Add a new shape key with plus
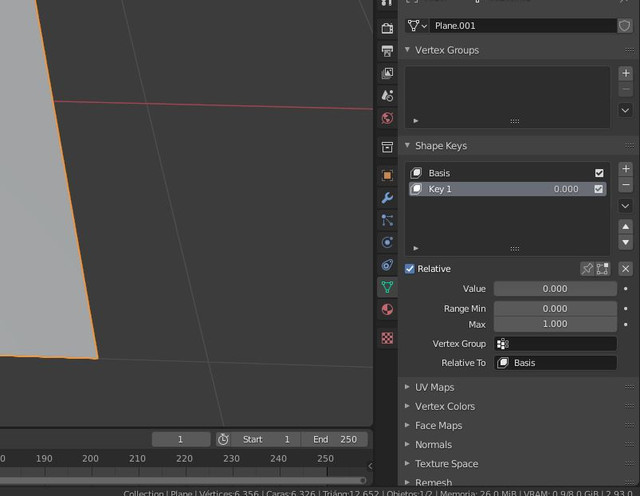The image size is (640, 496). click(625, 169)
